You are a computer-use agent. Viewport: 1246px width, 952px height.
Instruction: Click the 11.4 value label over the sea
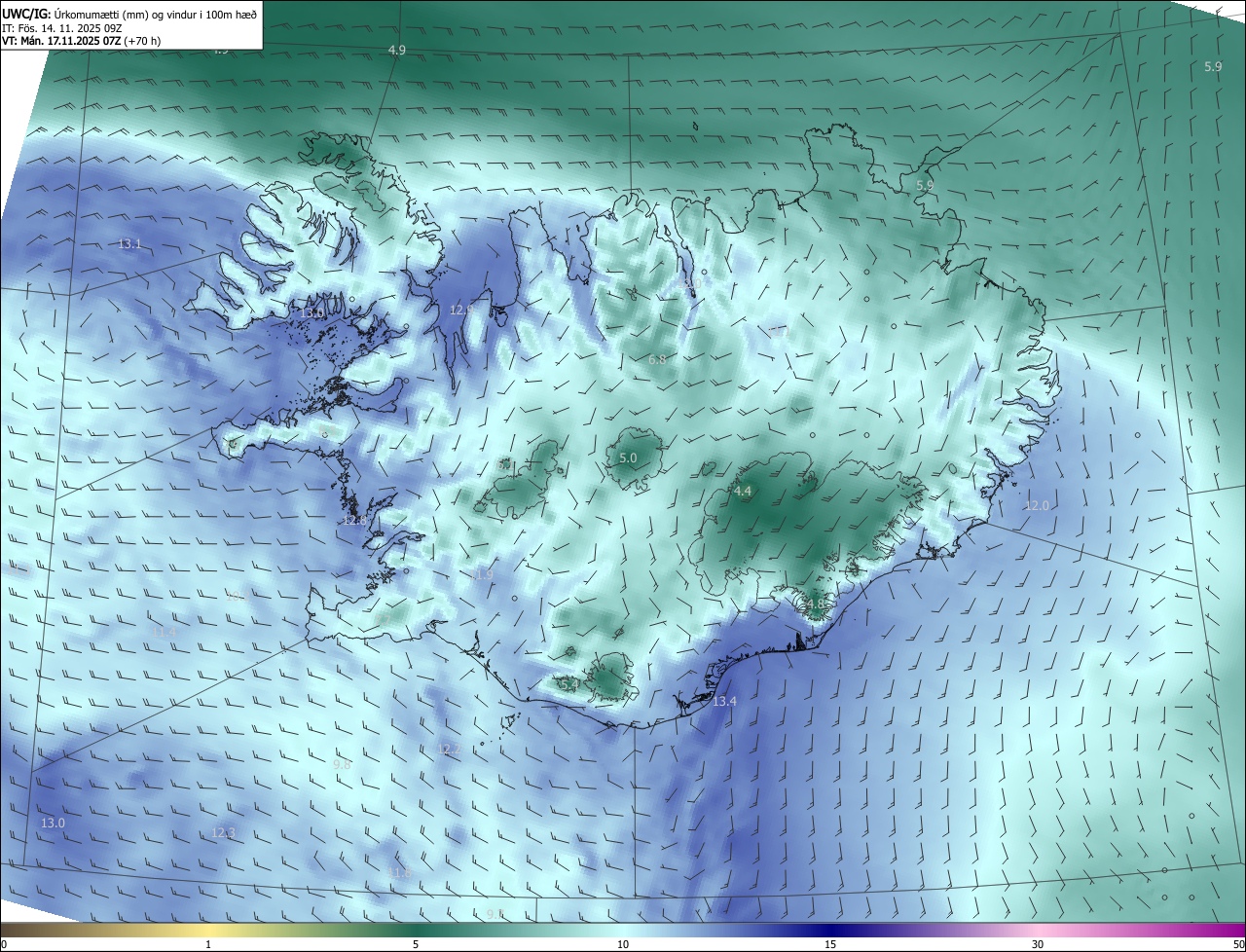tap(164, 633)
